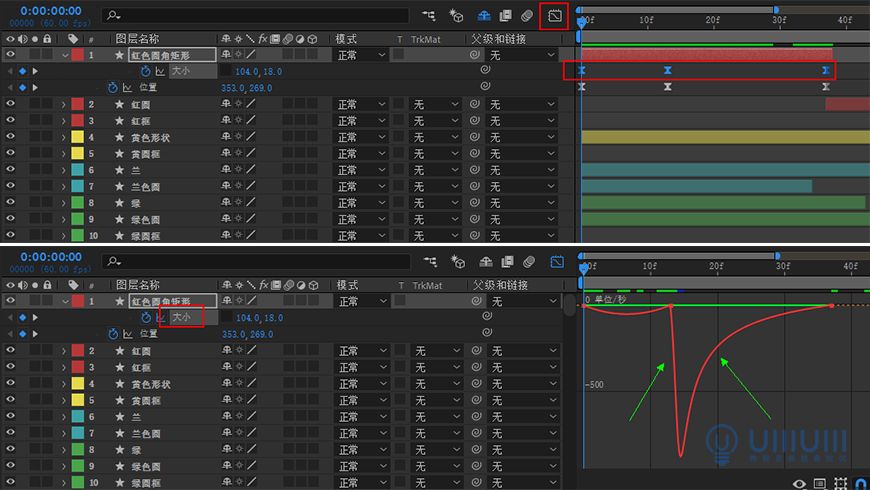Click the current time 0:00:00:00 in top panel
This screenshot has width=870, height=490.
pyautogui.click(x=50, y=11)
